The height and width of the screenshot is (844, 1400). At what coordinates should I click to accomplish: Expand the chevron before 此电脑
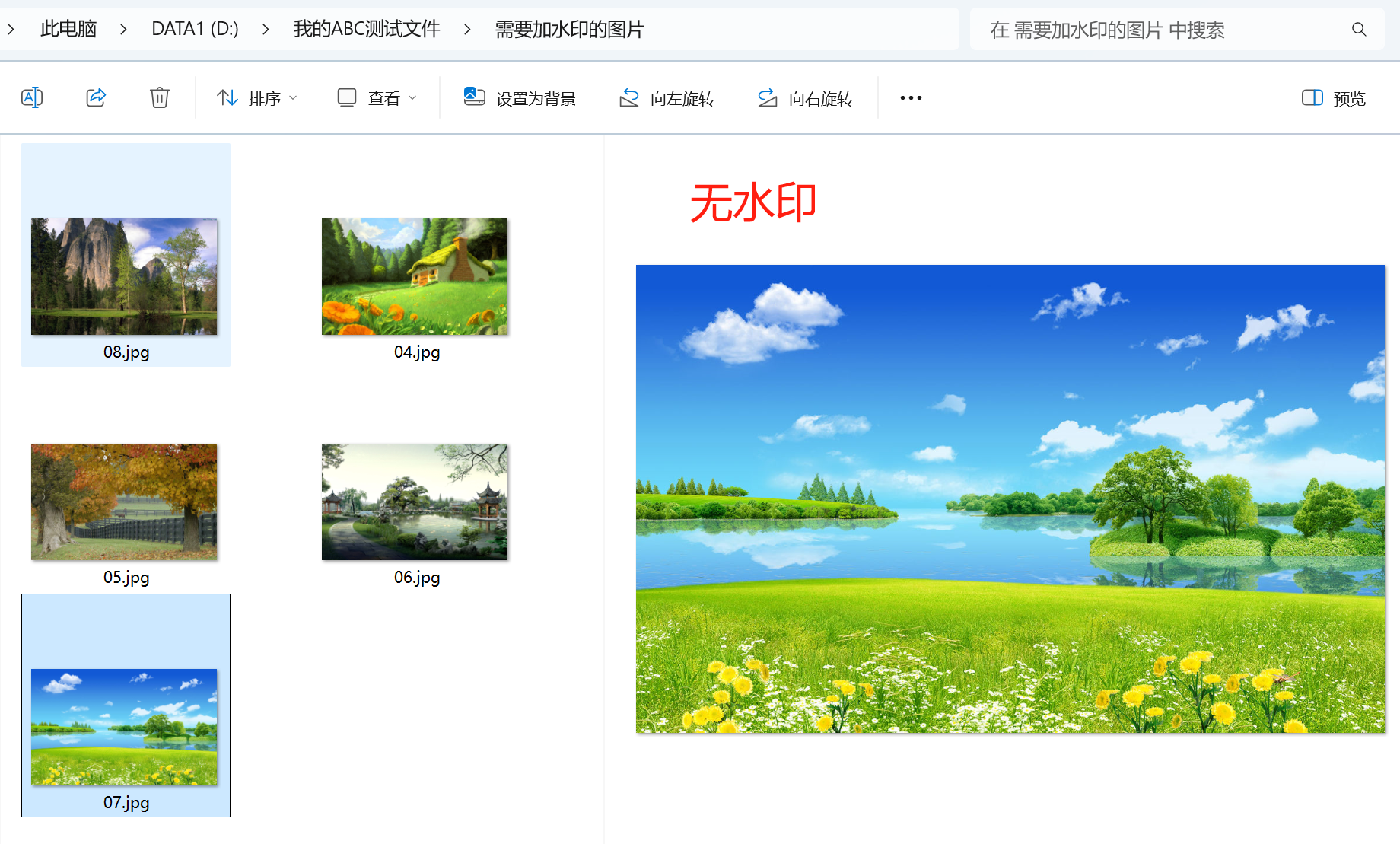tap(11, 30)
